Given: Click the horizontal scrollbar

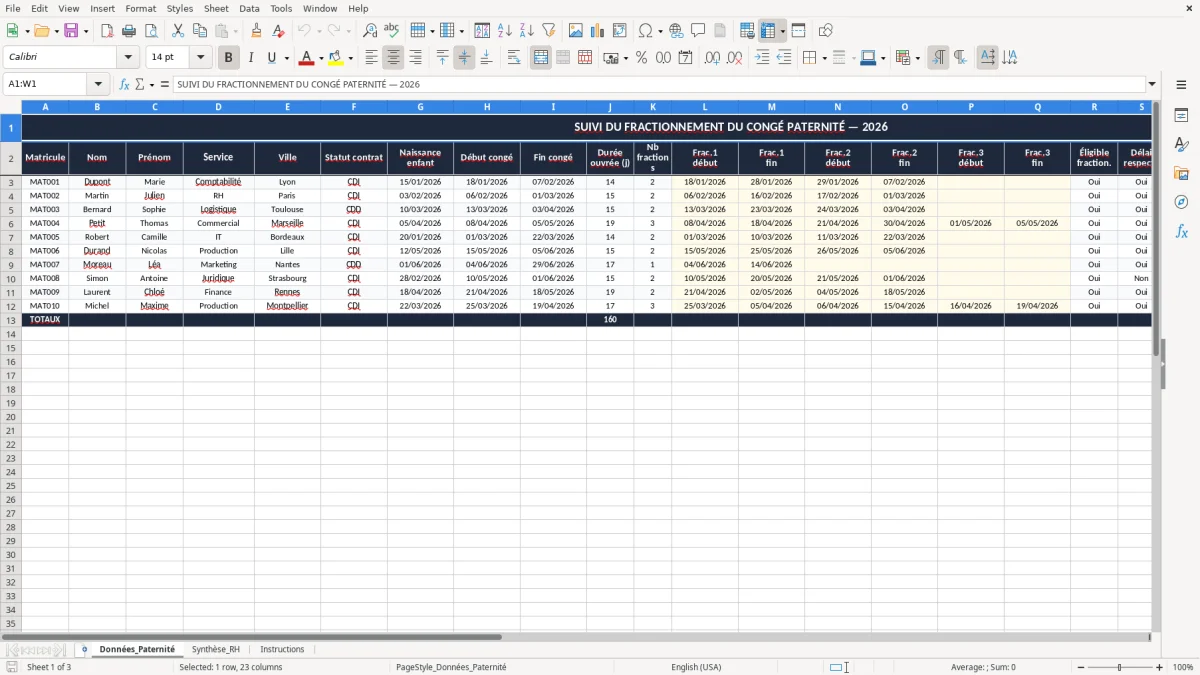Looking at the screenshot, I should coord(252,637).
